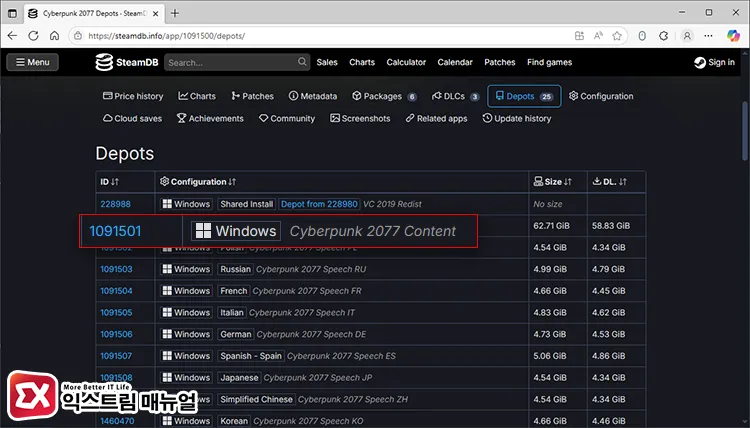
Task: Open depot 228988 link
Action: [115, 204]
